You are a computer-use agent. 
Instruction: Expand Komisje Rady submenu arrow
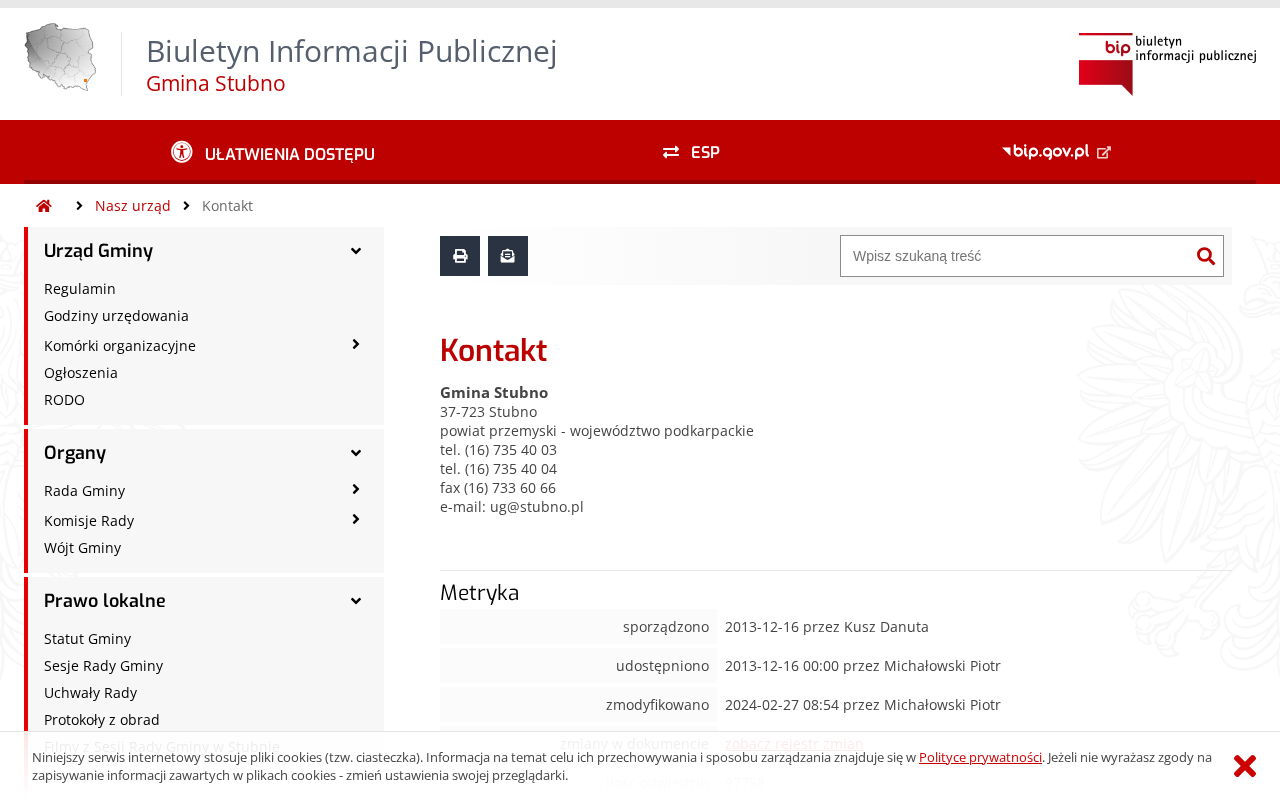355,519
